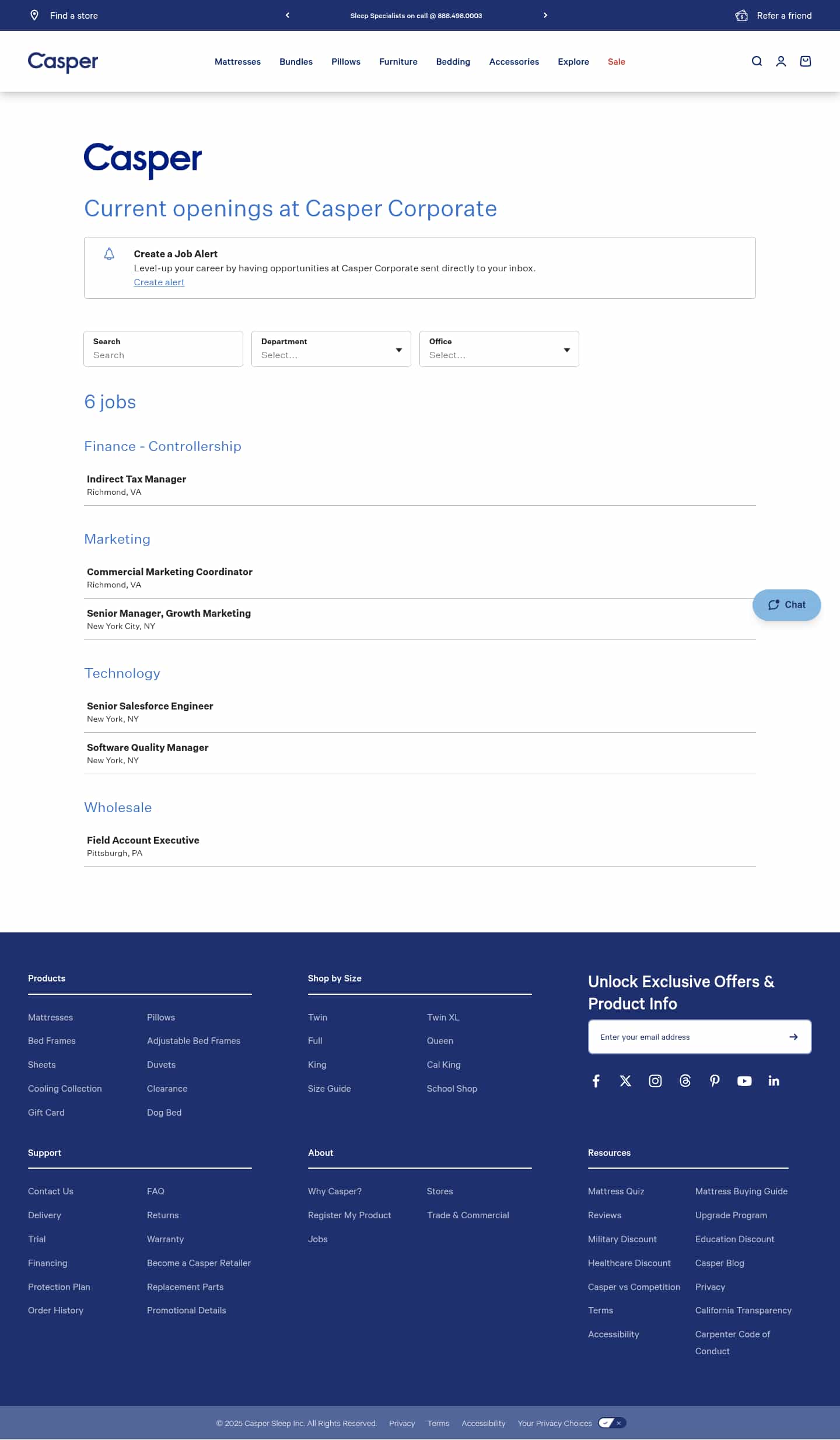Open the account profile icon

tap(781, 61)
